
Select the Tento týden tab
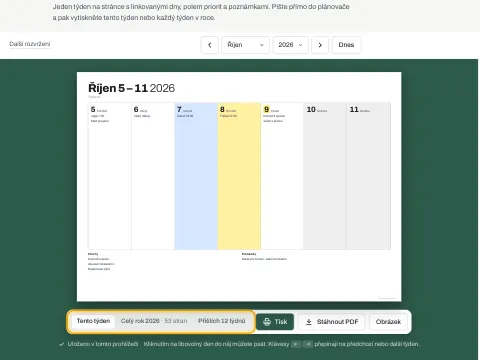click(x=93, y=321)
